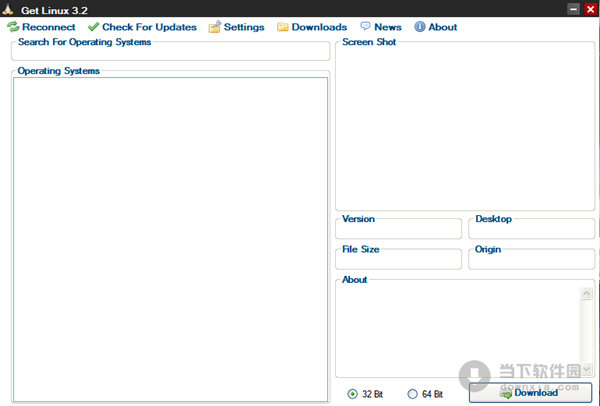Image resolution: width=600 pixels, height=406 pixels.
Task: Click the News speech bubble icon
Action: pyautogui.click(x=365, y=27)
